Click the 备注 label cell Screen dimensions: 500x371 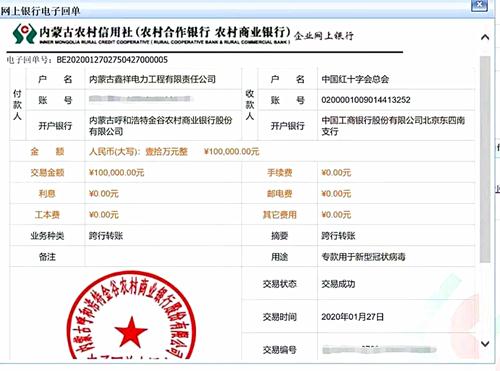tap(47, 257)
